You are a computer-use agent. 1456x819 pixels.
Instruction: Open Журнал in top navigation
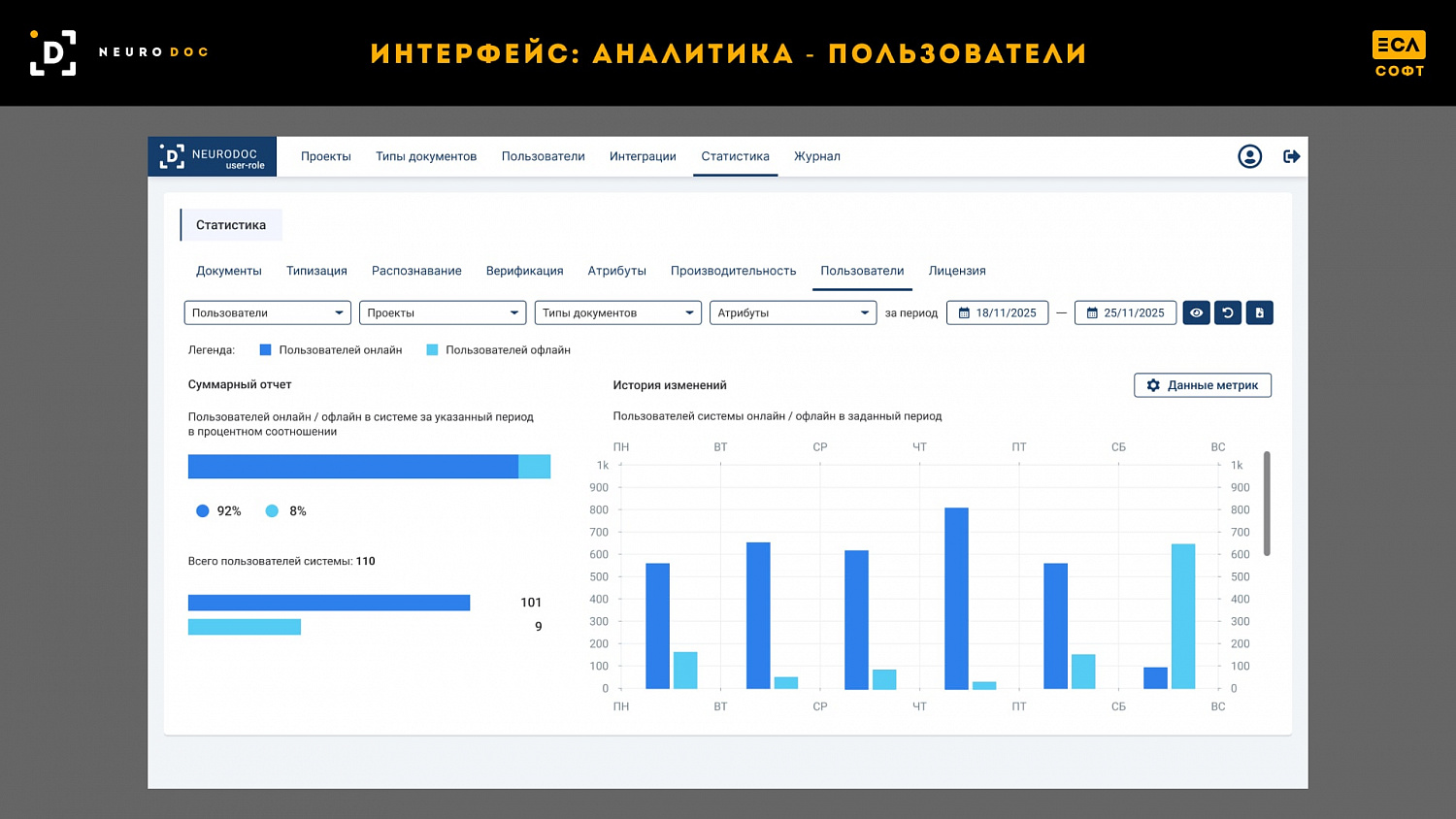[817, 156]
